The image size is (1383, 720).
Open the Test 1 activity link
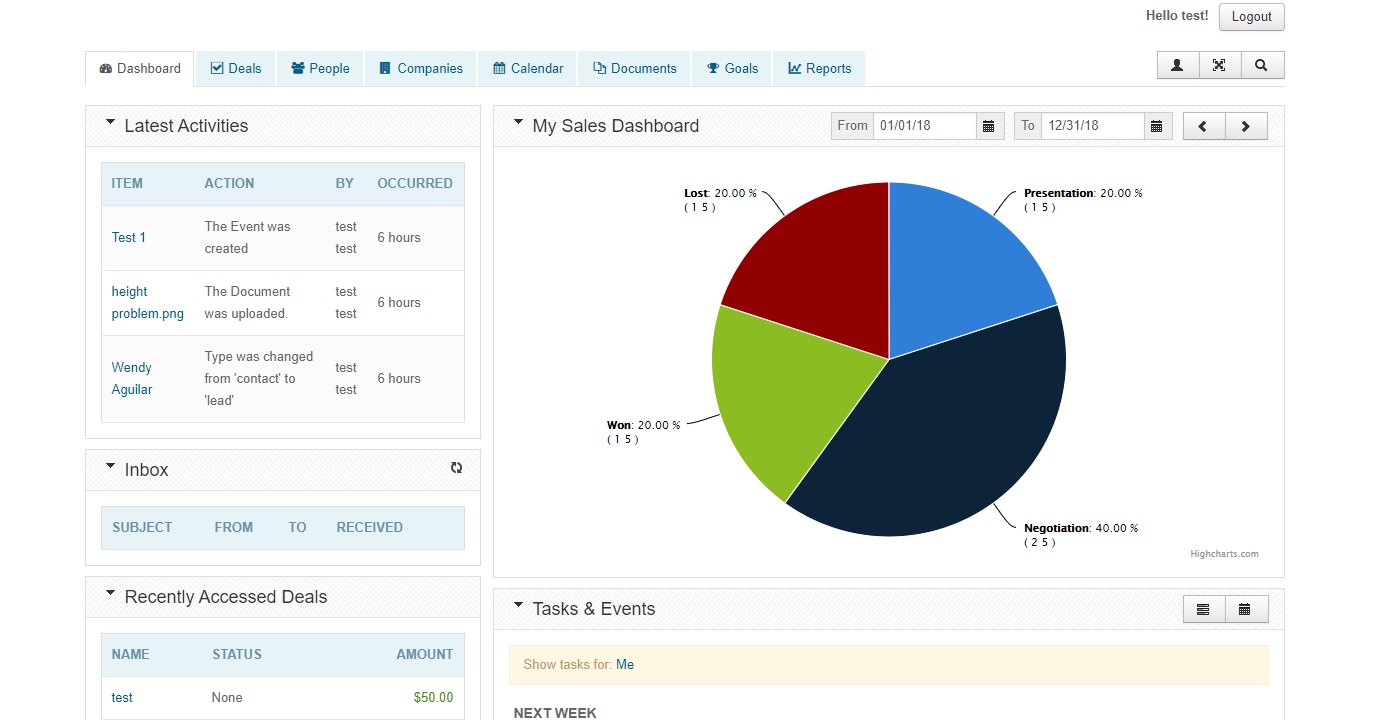point(128,237)
